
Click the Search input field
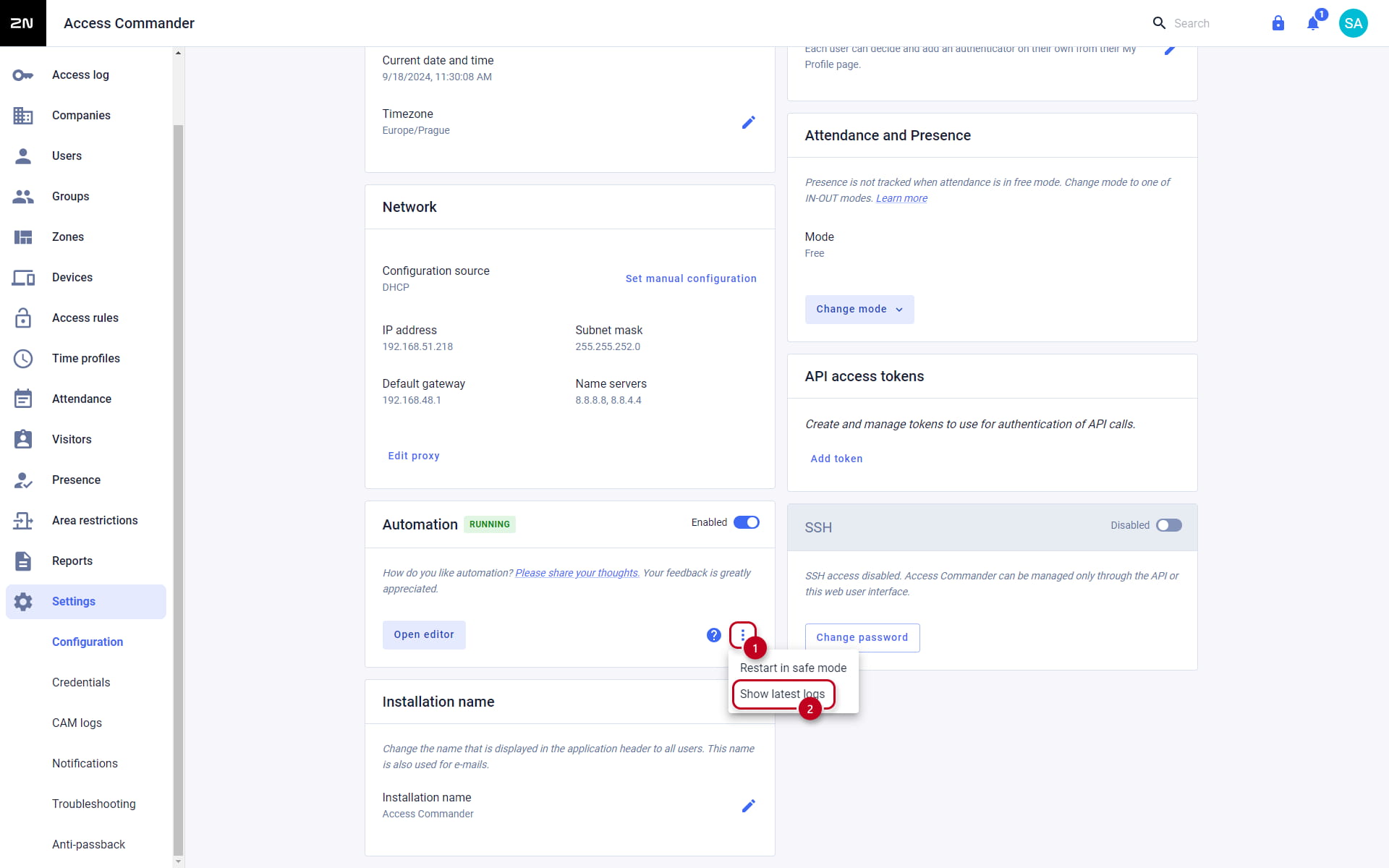point(1208,23)
